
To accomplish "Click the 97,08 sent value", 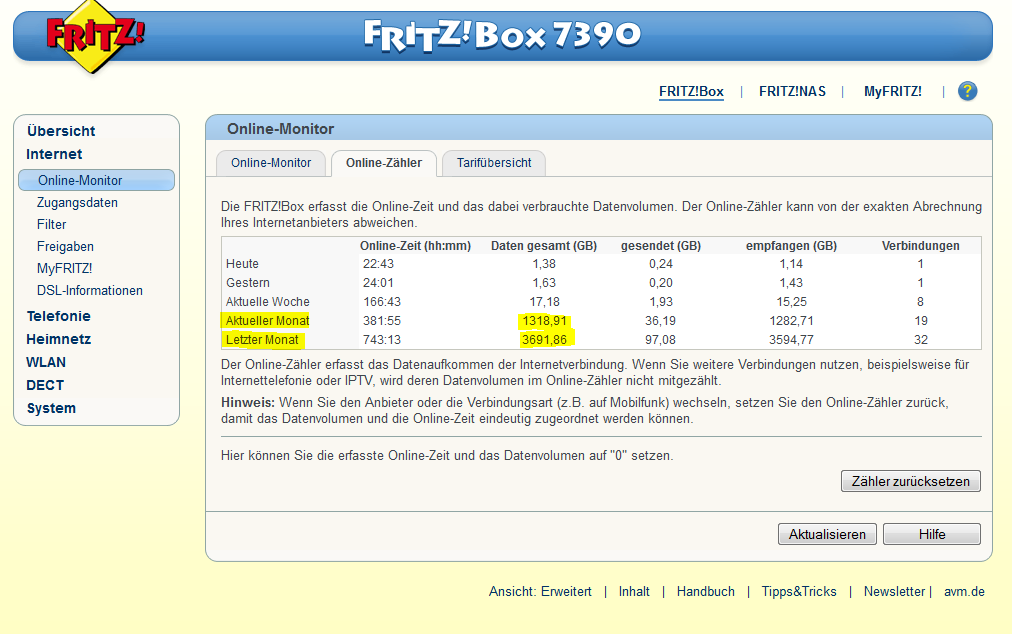I will point(660,340).
